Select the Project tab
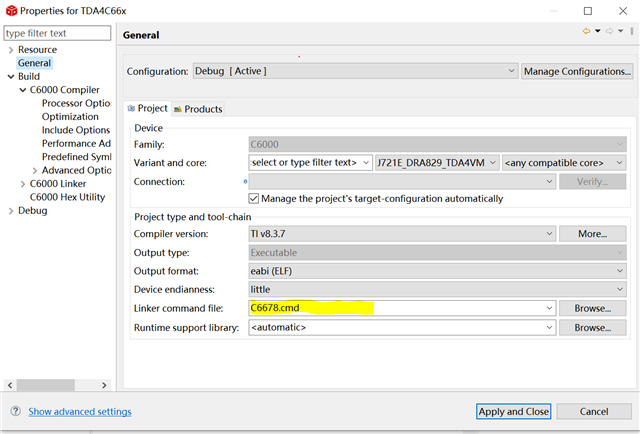640x434 pixels. [x=147, y=109]
